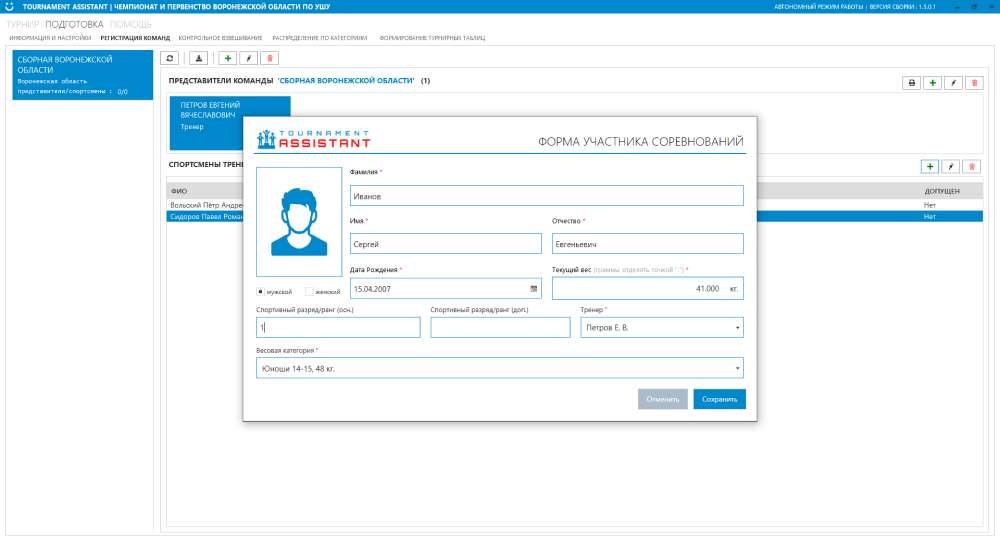Select the женский gender option

(310, 292)
